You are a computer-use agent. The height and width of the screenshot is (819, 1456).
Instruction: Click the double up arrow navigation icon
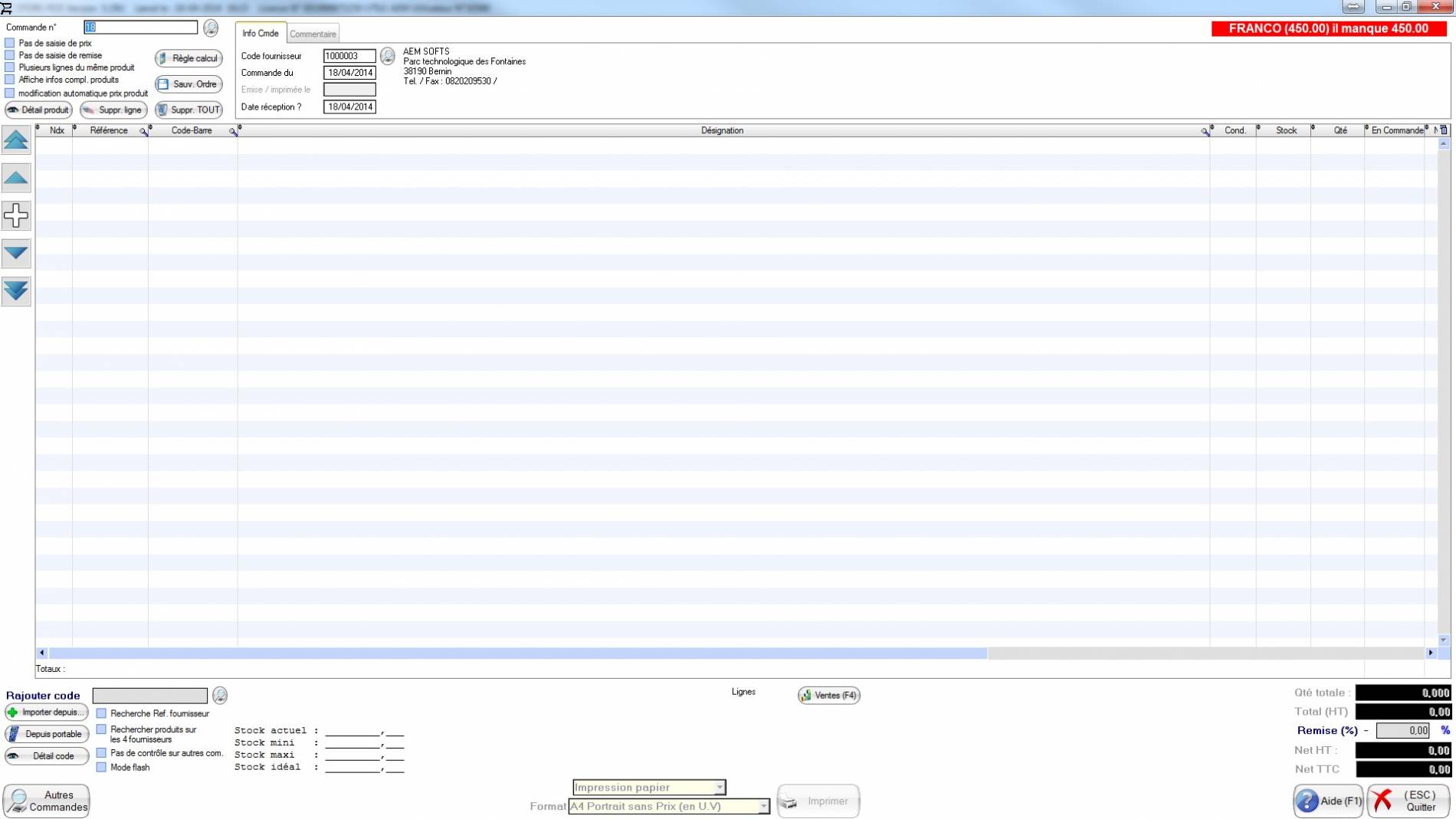point(16,140)
